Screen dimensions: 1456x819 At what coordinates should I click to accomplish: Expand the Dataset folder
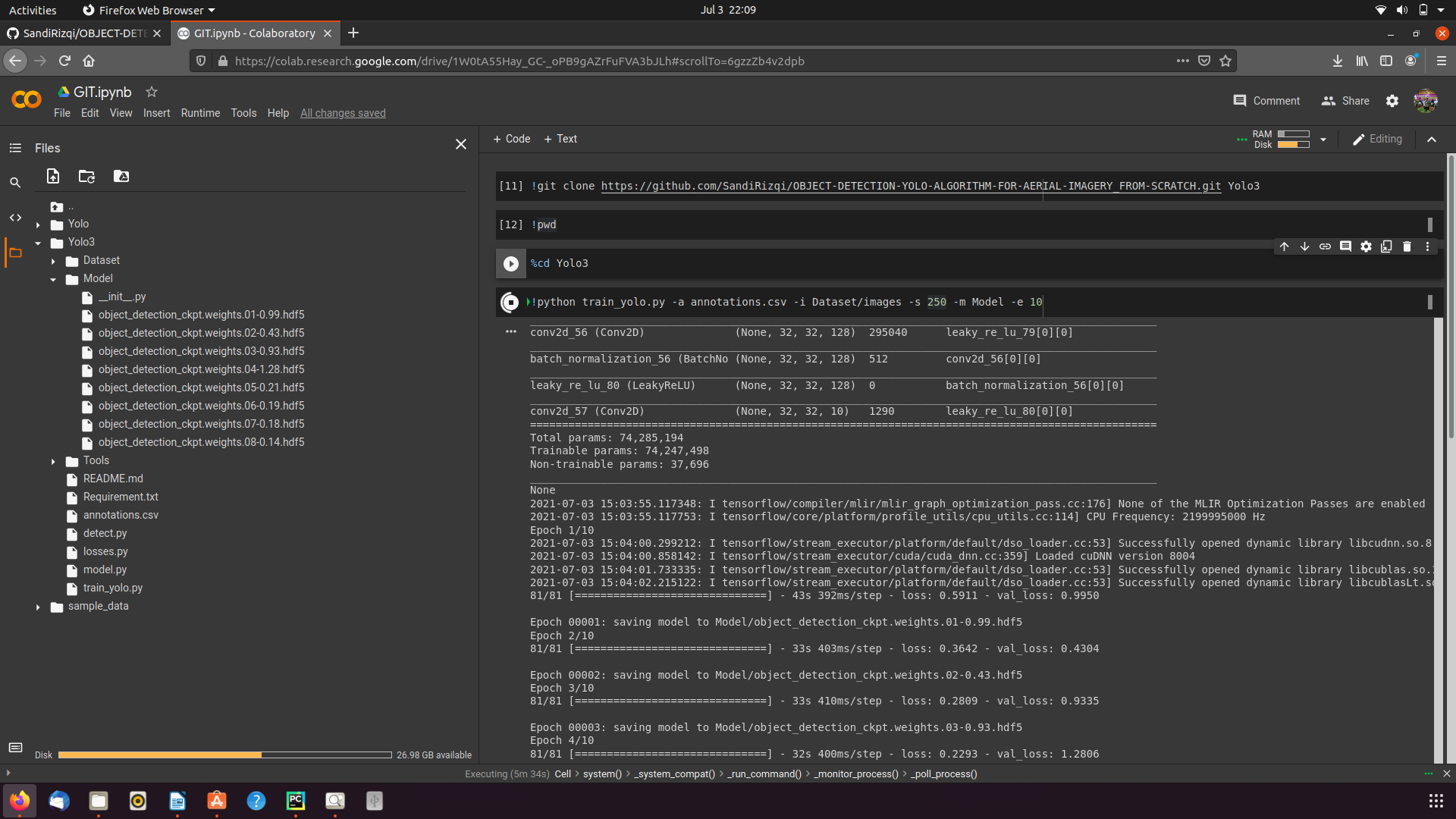[53, 260]
